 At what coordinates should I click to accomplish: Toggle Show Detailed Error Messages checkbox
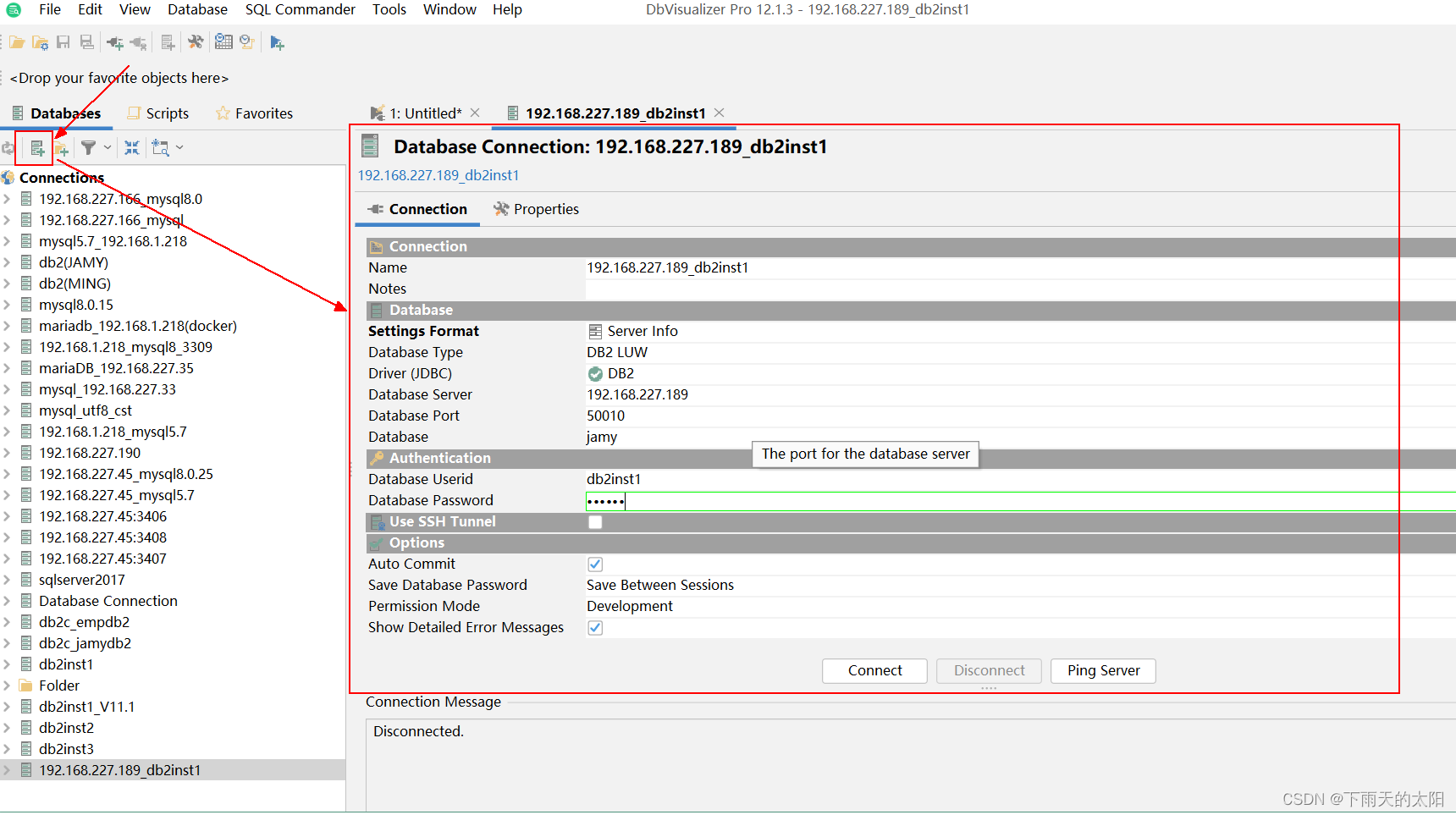pos(596,628)
